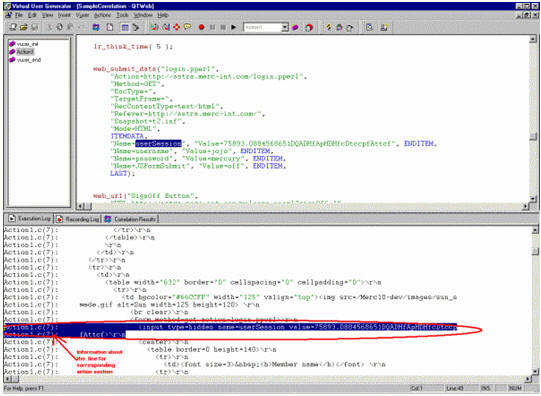Viewport: 541px width, 396px height.
Task: Select Action1 in the script tree
Action: point(25,52)
